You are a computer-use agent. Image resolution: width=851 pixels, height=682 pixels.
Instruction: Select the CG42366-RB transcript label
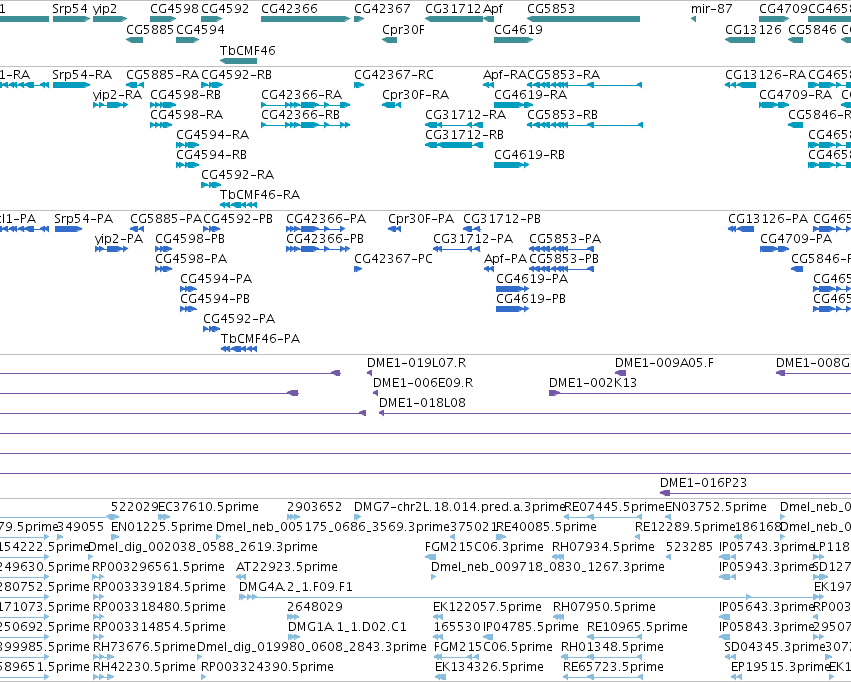[300, 115]
